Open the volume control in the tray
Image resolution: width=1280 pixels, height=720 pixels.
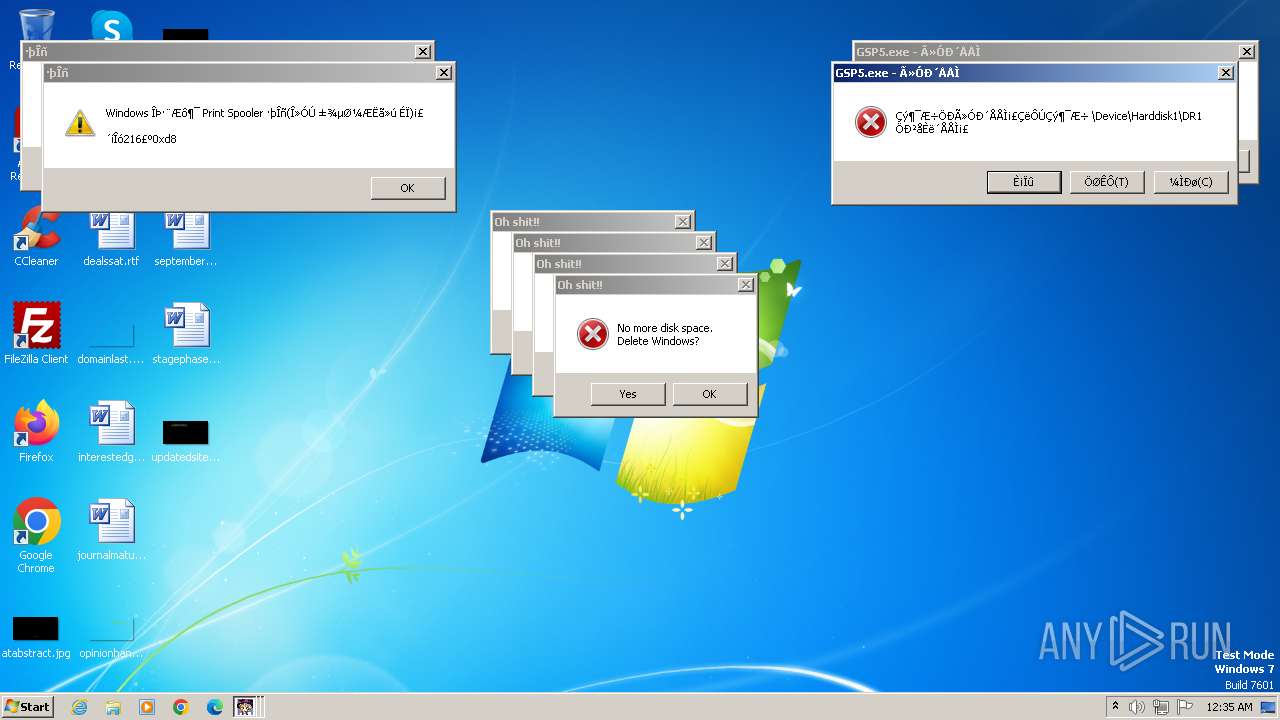1137,707
